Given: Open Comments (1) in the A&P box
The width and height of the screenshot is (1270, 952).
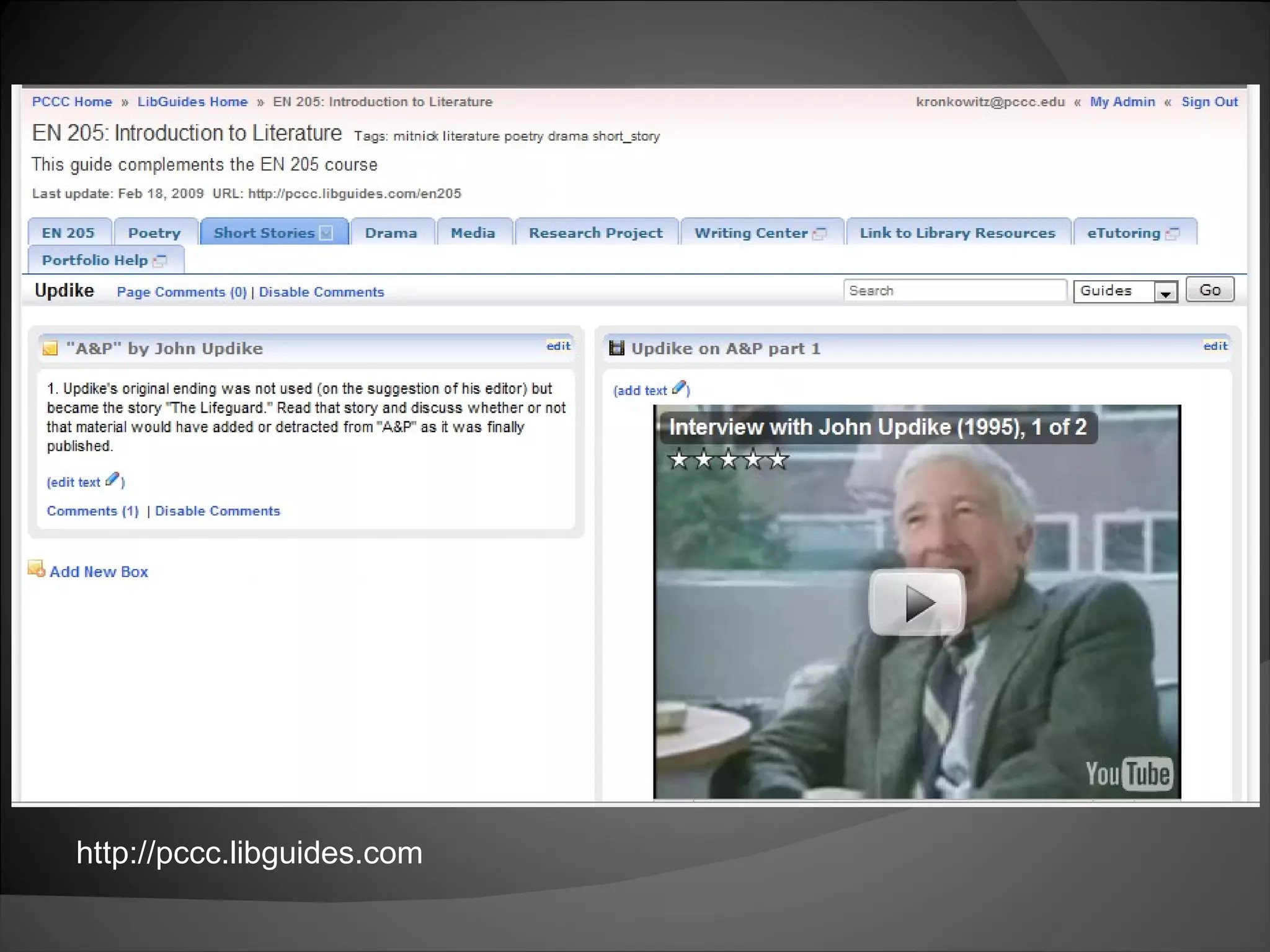Looking at the screenshot, I should (x=93, y=511).
